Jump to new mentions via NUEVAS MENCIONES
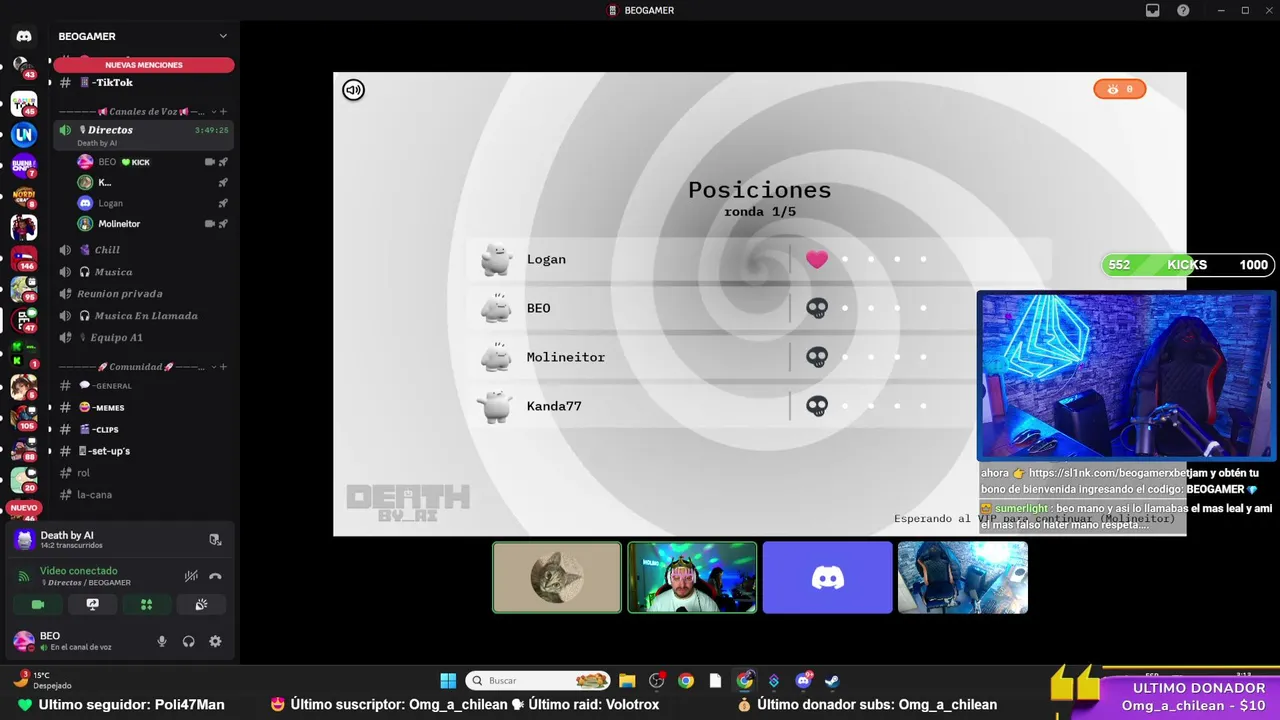The height and width of the screenshot is (720, 1280). coord(144,65)
